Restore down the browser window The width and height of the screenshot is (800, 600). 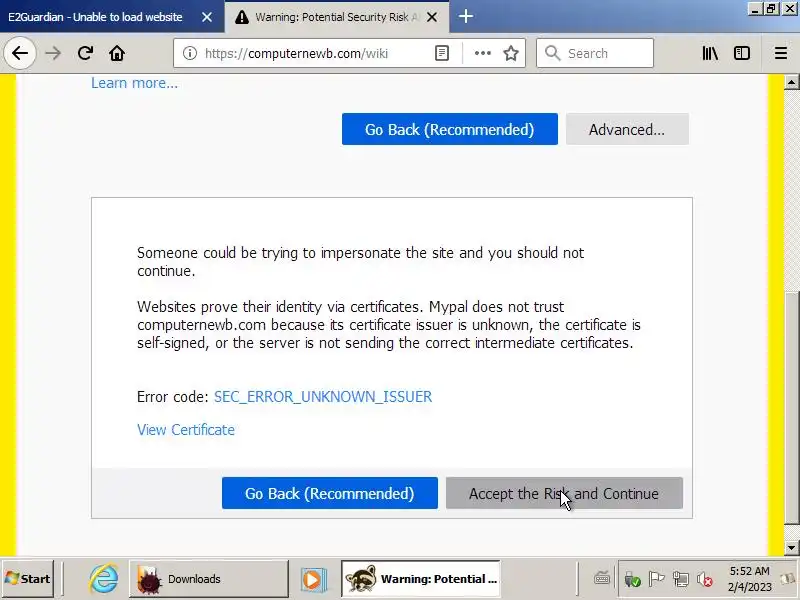[771, 9]
